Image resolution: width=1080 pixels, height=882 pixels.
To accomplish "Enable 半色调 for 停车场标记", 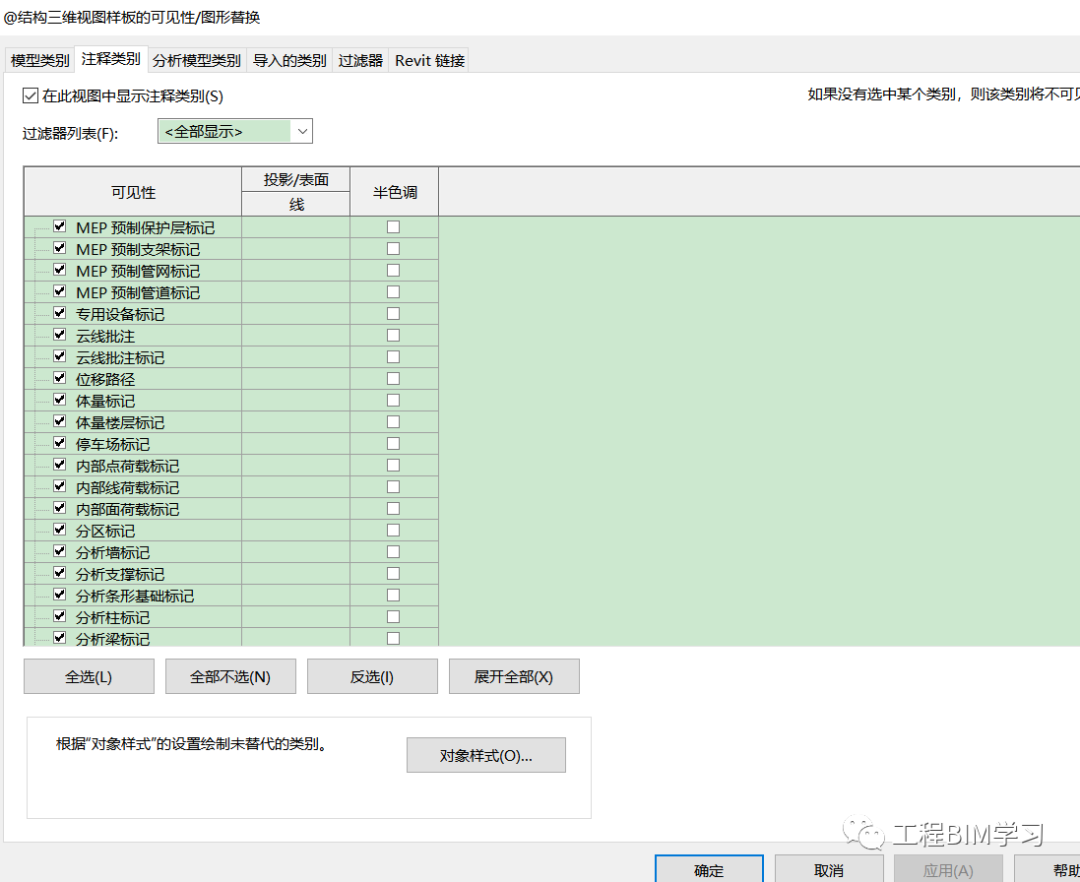I will pyautogui.click(x=393, y=443).
